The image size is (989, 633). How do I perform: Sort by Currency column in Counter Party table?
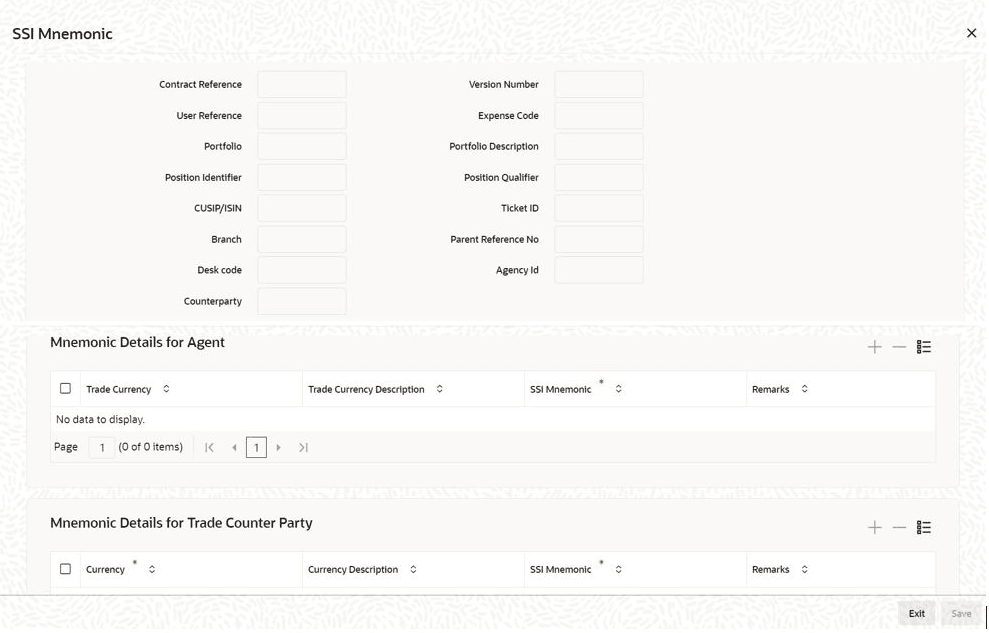[x=151, y=569]
